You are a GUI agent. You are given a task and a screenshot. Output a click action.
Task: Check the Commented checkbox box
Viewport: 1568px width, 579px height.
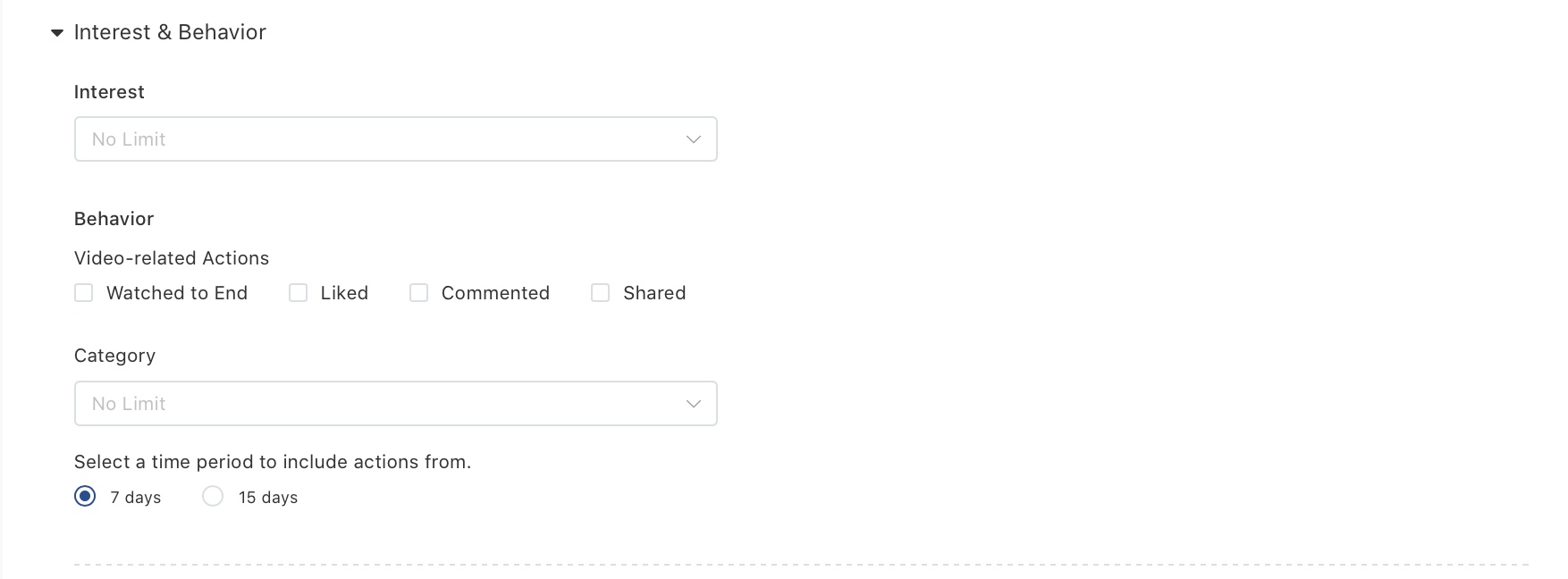pos(418,293)
